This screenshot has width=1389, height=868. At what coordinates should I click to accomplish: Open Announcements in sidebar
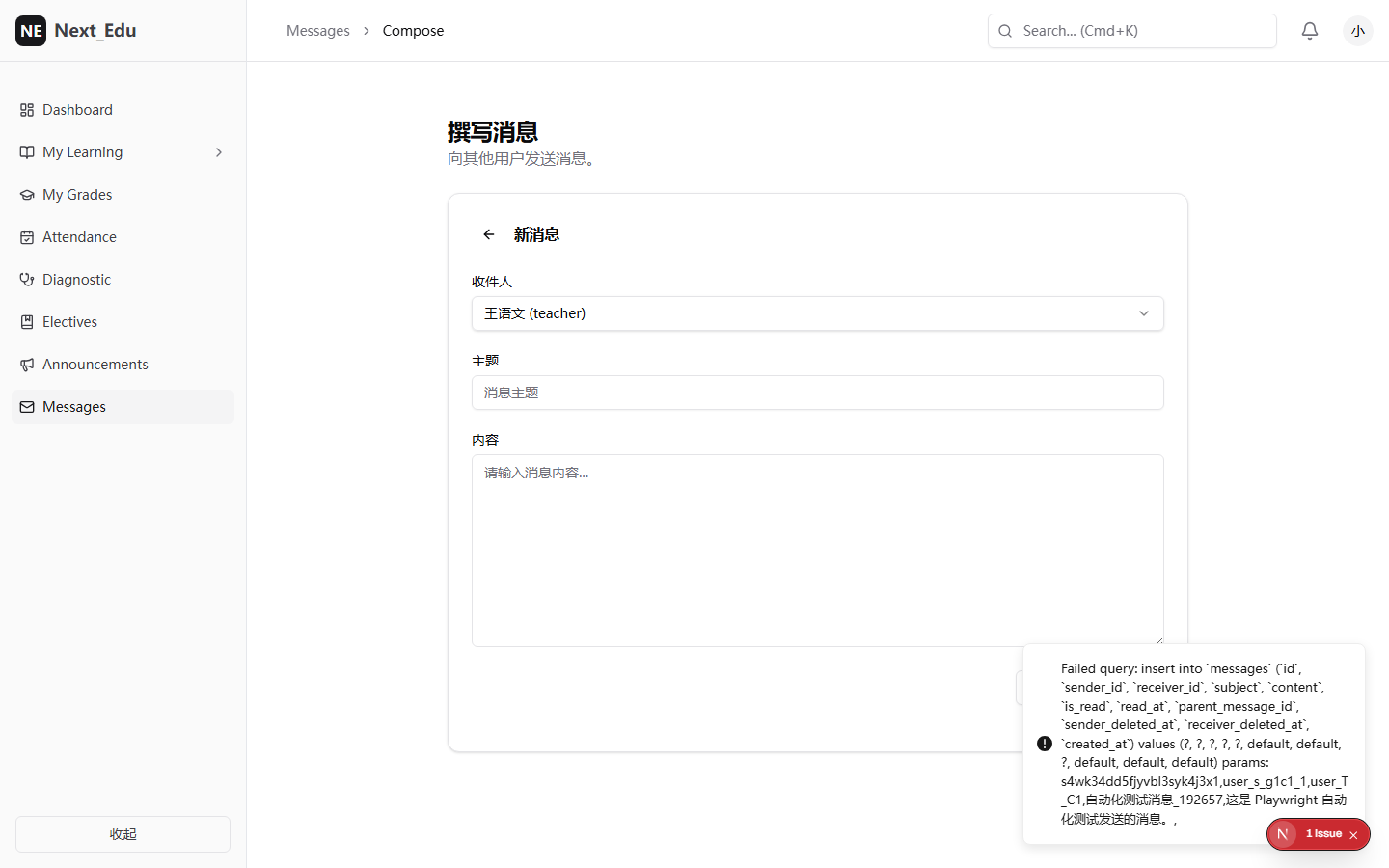click(x=123, y=365)
